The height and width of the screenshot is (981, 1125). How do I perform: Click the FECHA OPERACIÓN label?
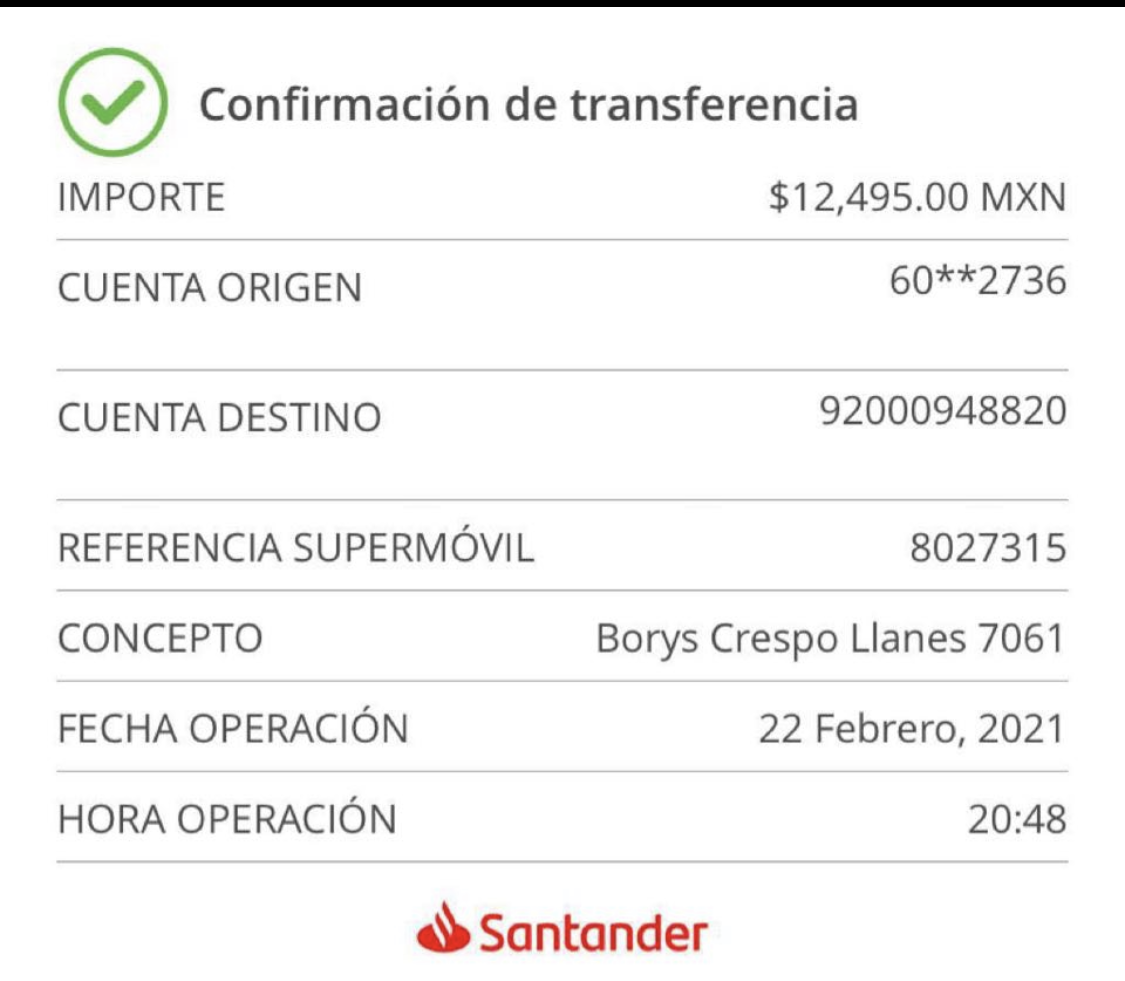[x=233, y=726]
